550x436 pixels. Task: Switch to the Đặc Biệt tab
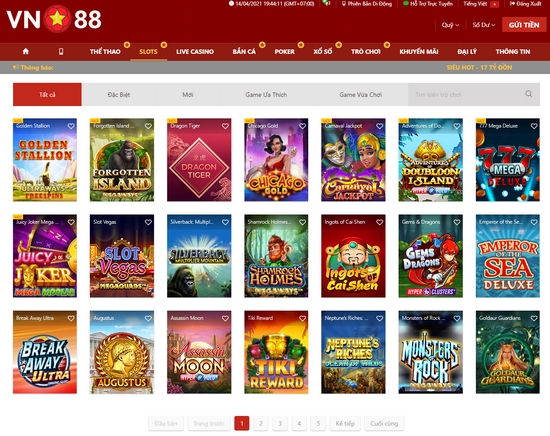(x=119, y=94)
